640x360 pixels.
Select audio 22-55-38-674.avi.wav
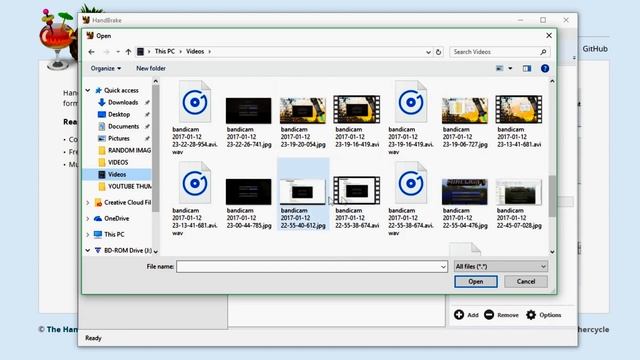pos(411,199)
